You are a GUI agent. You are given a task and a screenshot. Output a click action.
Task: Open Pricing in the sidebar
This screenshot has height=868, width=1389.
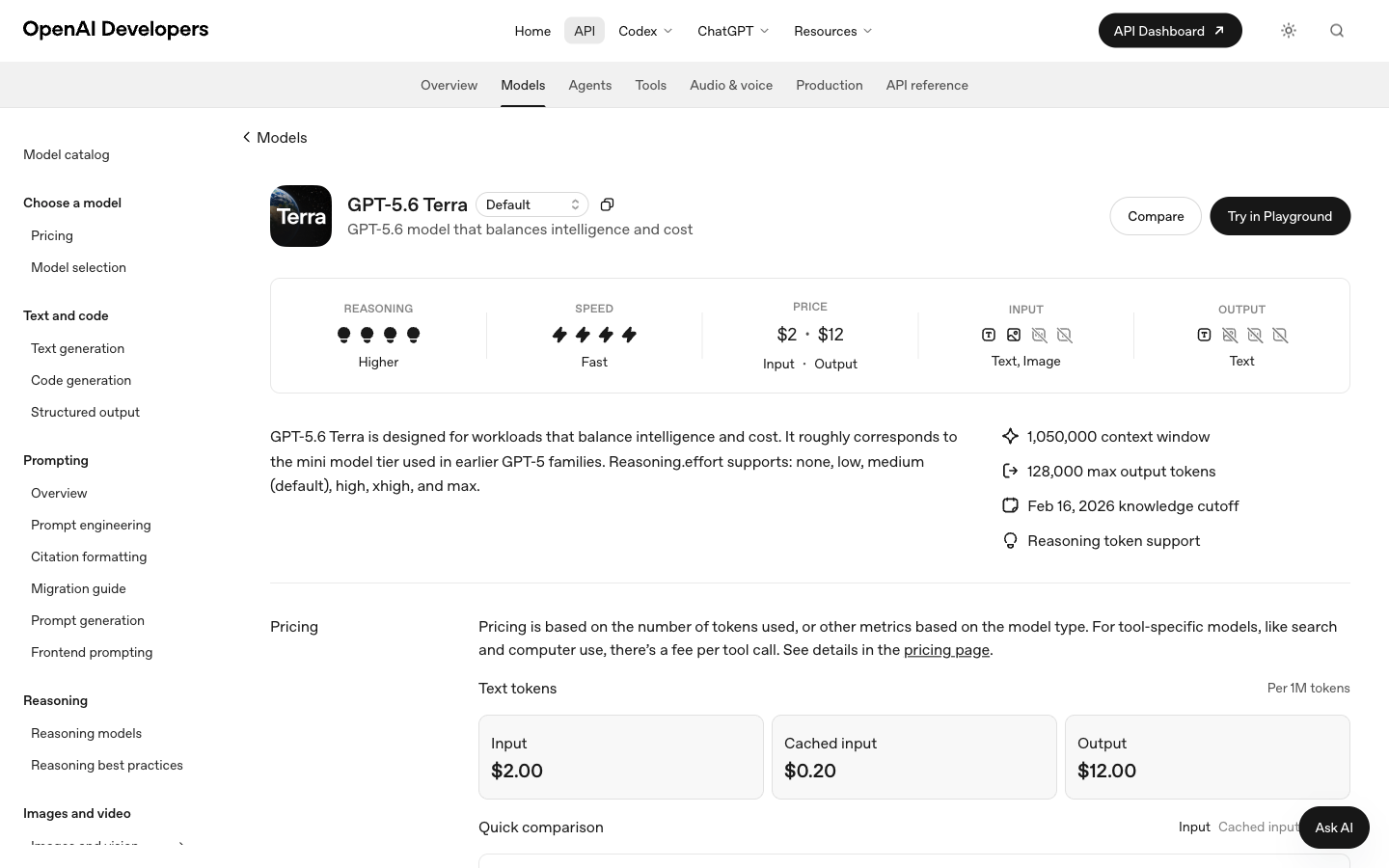click(52, 235)
